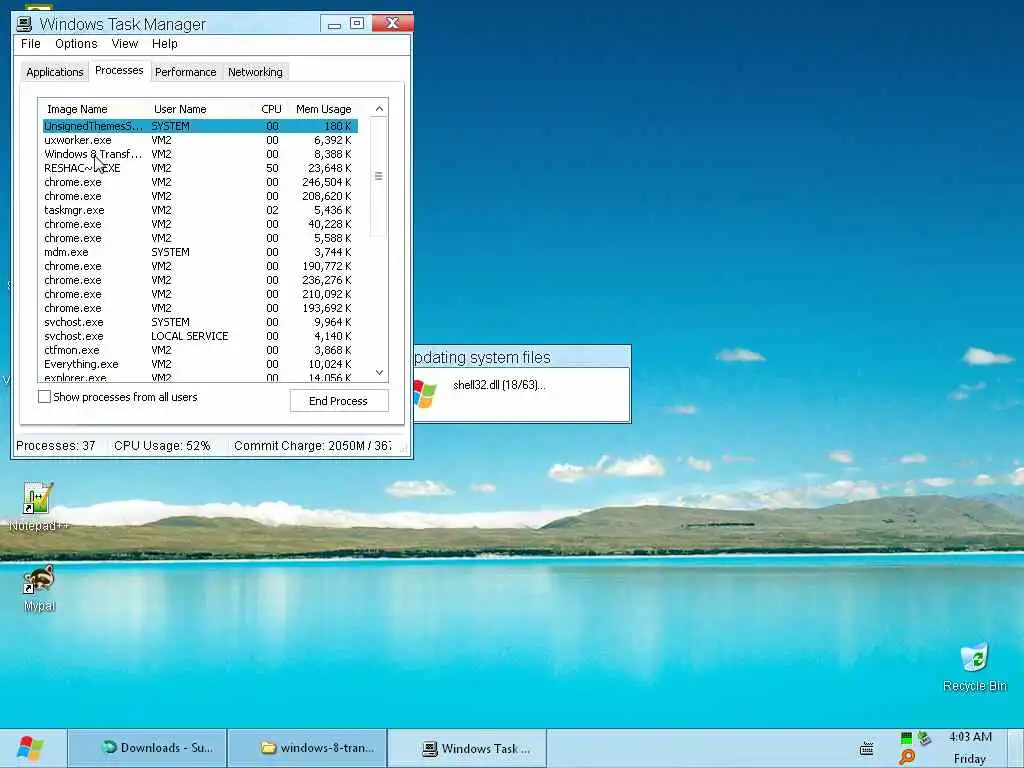This screenshot has width=1024, height=768.
Task: Click the process list scroll down arrow
Action: click(379, 372)
